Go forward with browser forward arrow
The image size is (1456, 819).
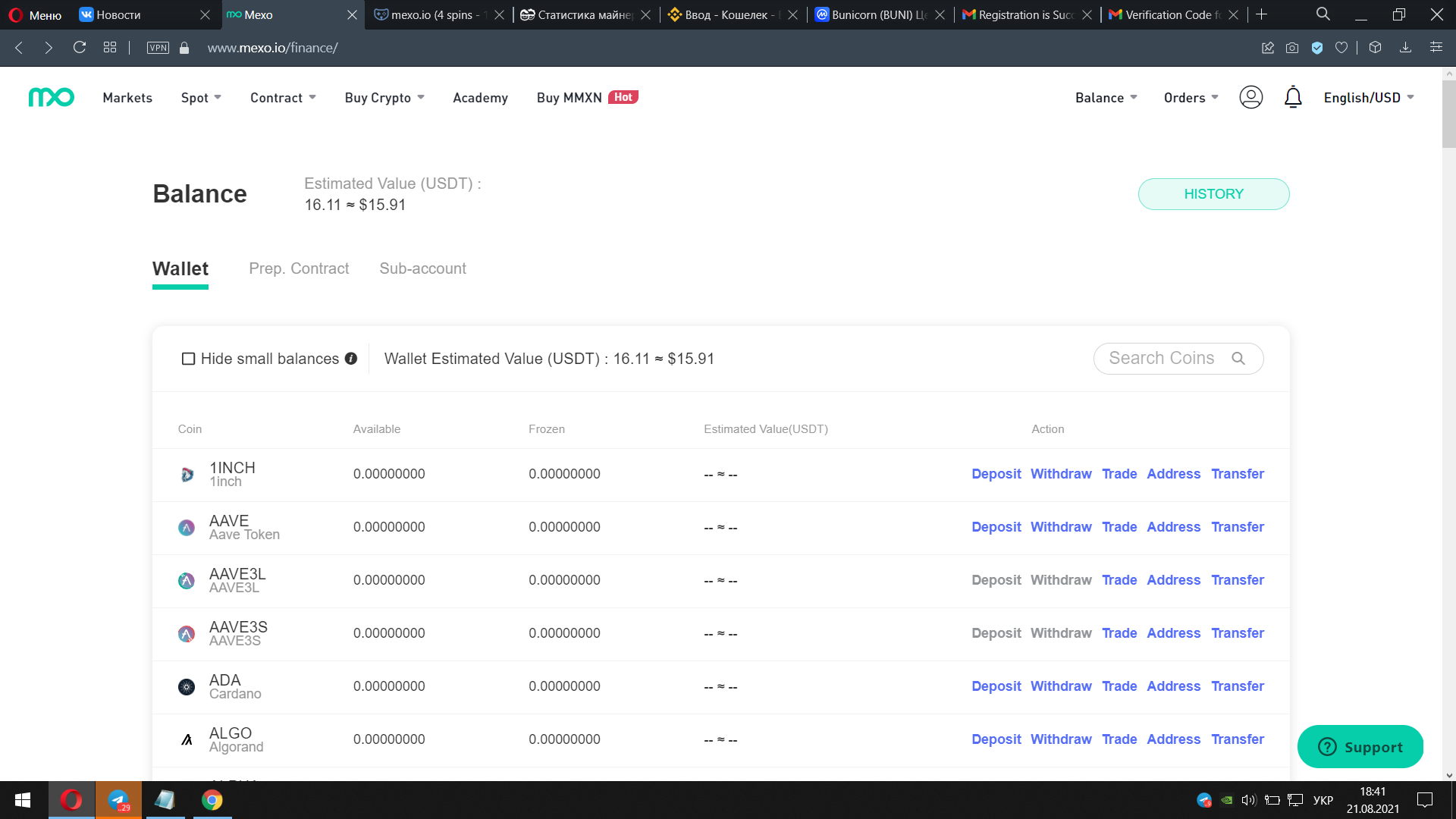click(x=49, y=48)
